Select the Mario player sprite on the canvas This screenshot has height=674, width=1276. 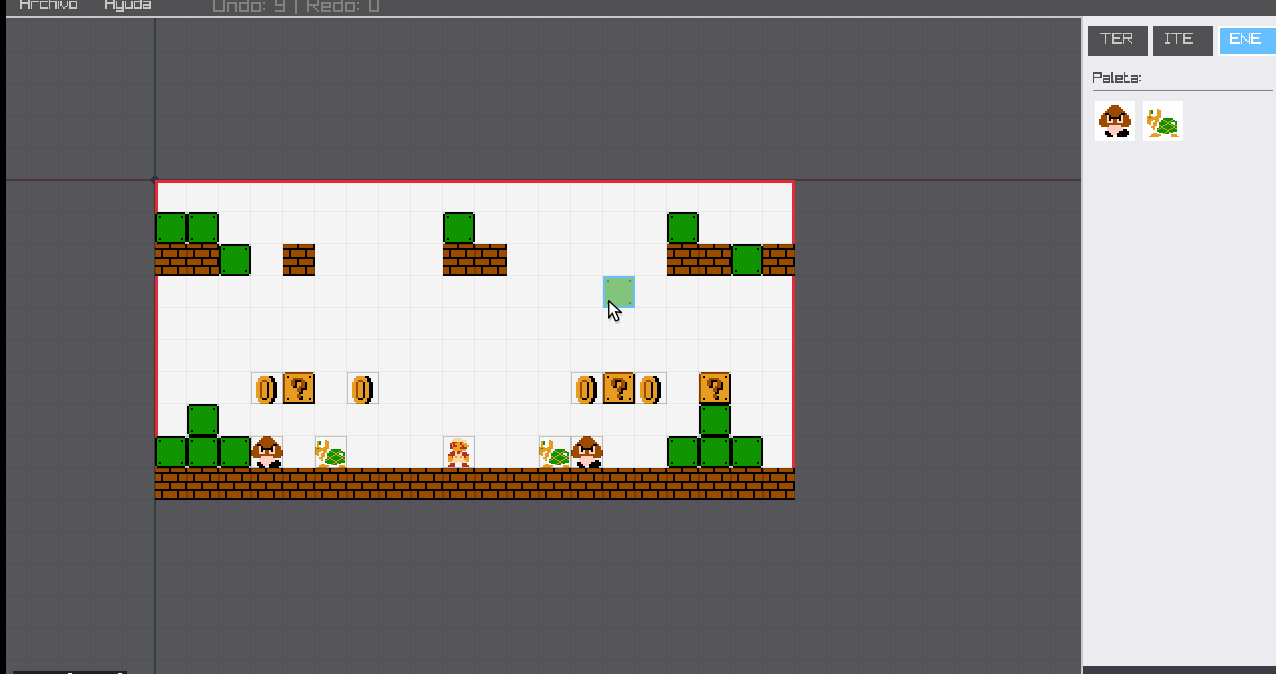[459, 452]
